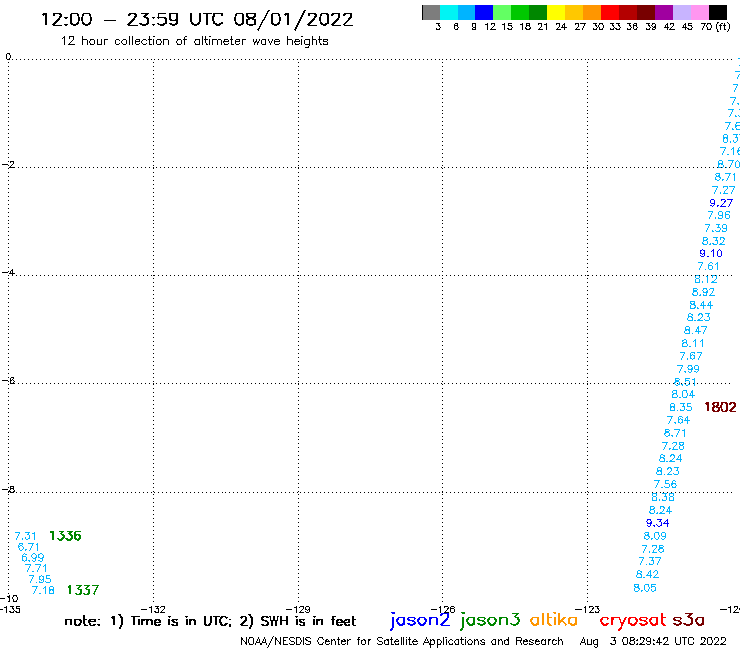Click the jason3 pass time label 1337

click(83, 590)
